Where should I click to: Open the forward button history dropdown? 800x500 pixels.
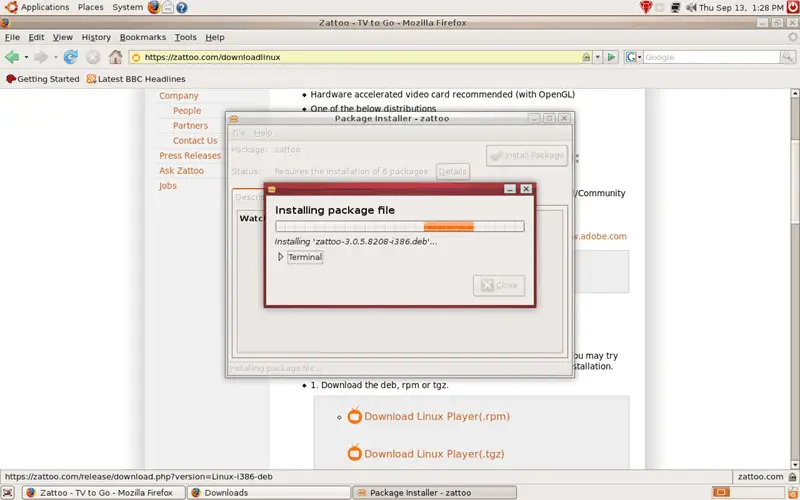55,57
